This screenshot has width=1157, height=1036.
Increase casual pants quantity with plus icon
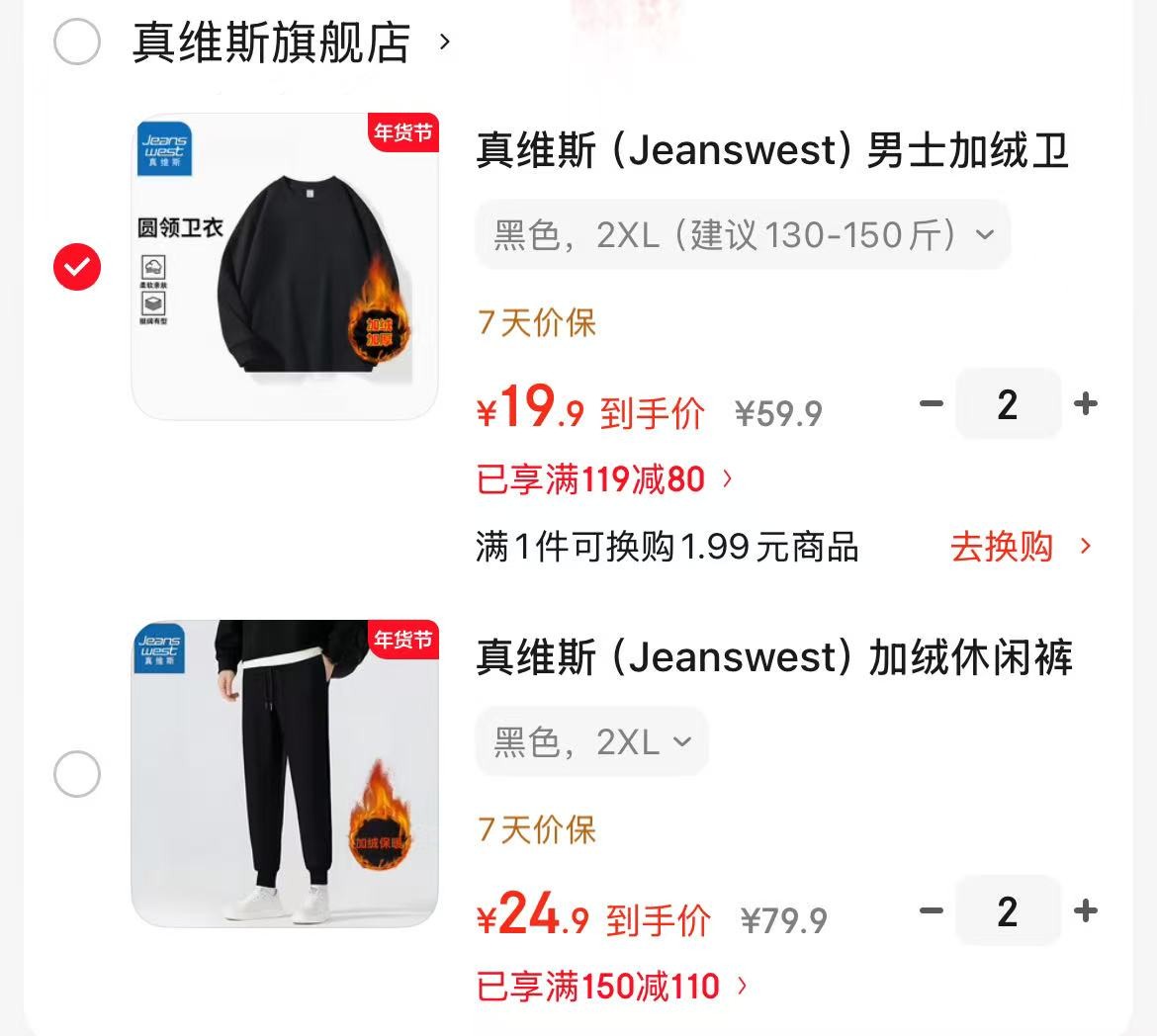point(1086,910)
